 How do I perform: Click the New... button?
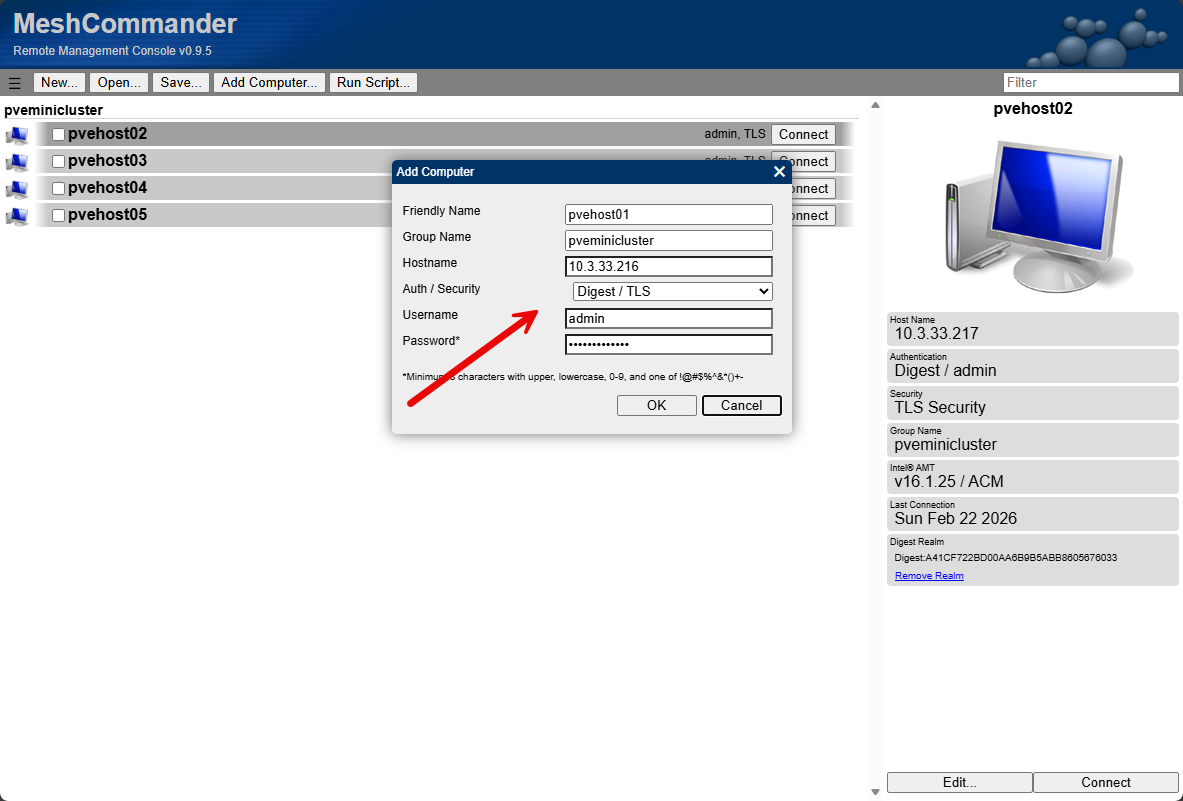tap(58, 82)
